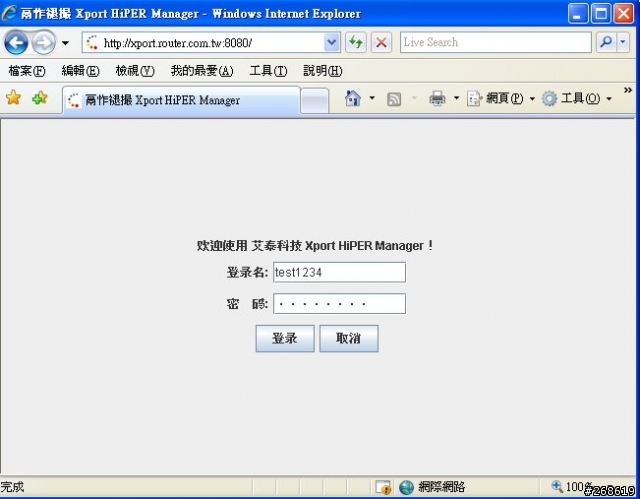Click the green Refresh arrows icon
Viewport: 640px width, 499px height.
point(356,42)
